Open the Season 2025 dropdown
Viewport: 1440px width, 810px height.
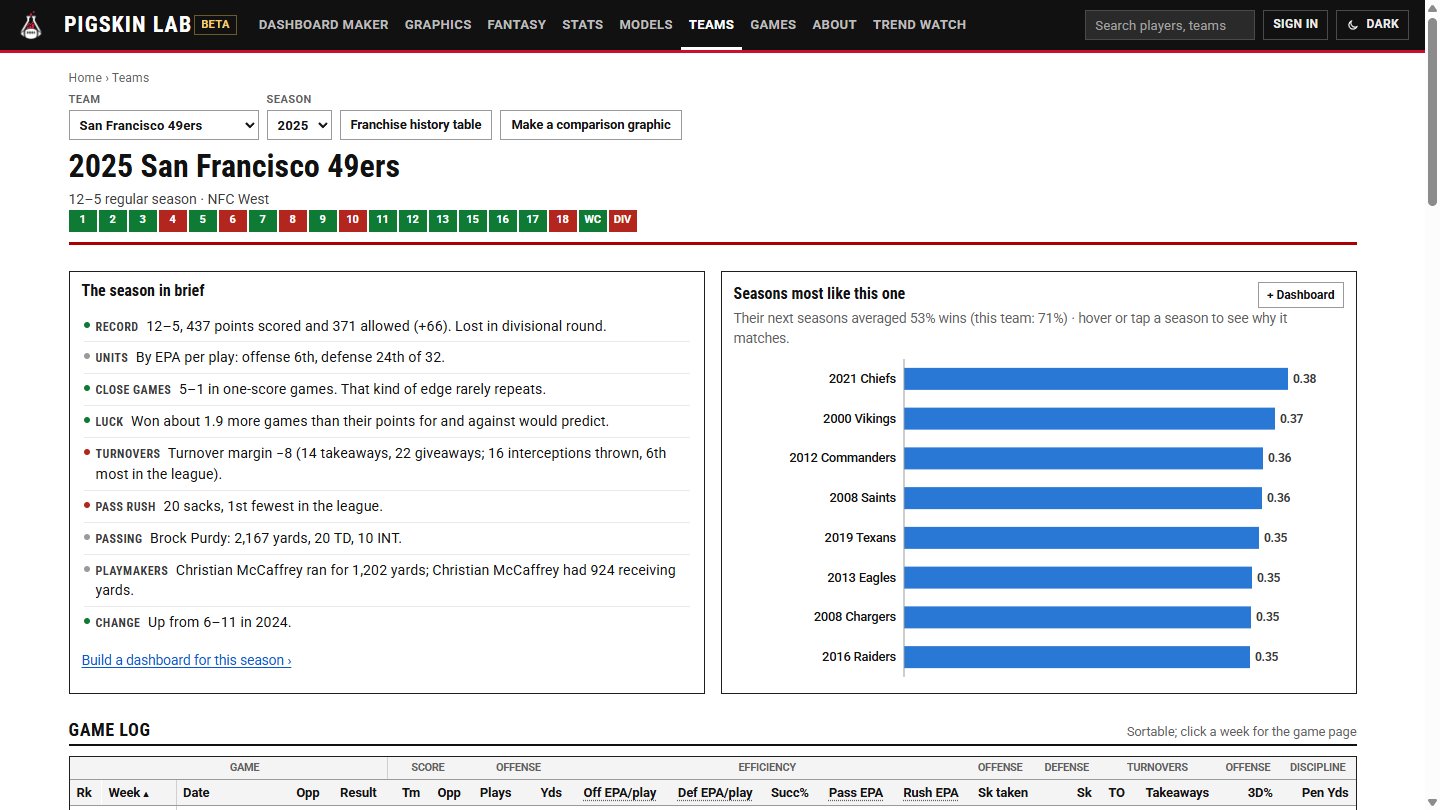click(299, 125)
